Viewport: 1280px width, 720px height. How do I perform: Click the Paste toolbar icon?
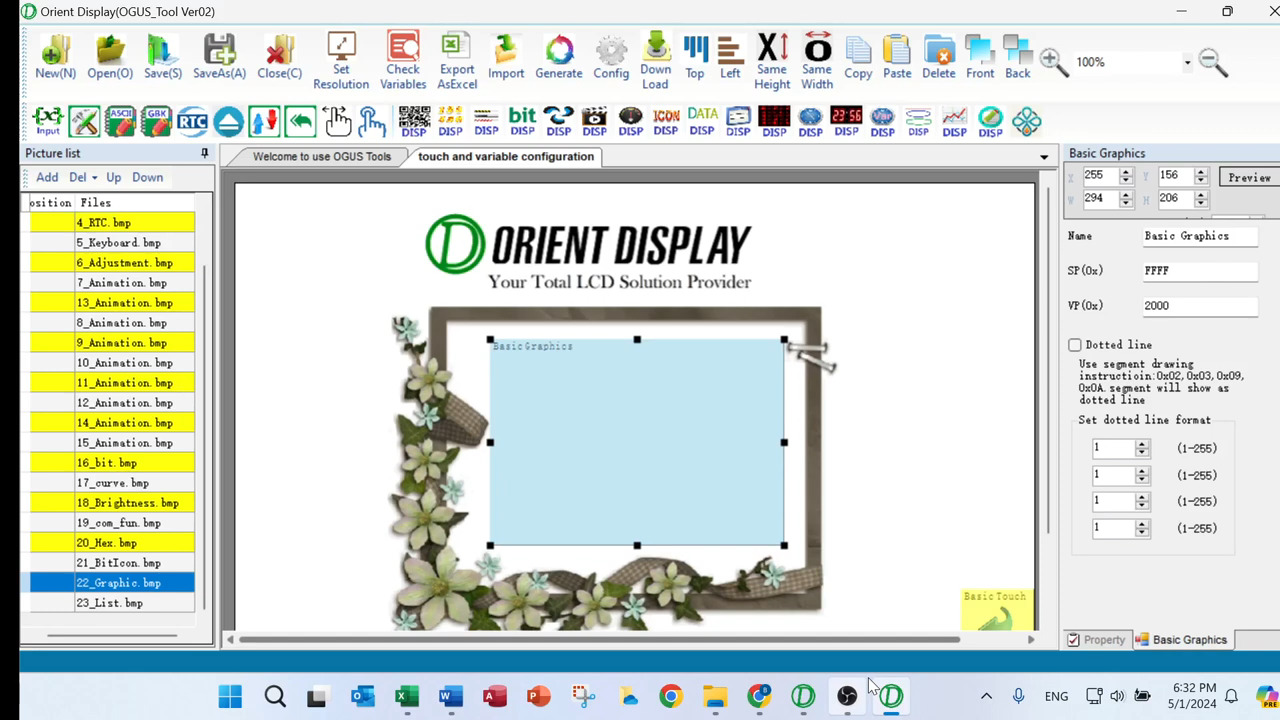[897, 57]
